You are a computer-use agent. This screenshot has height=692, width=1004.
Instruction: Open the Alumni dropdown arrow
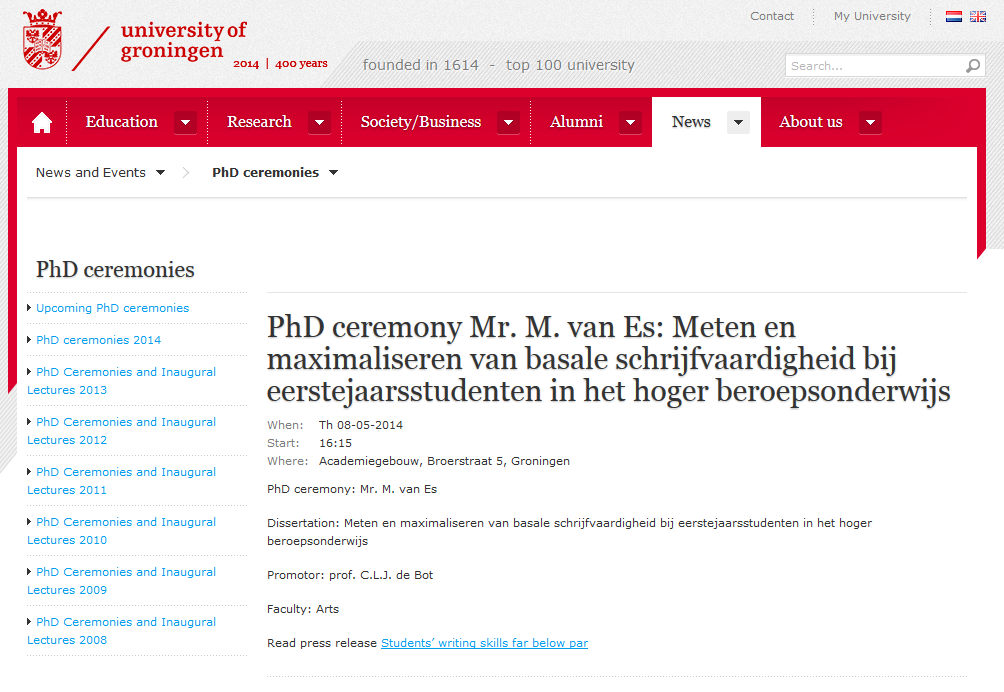pyautogui.click(x=630, y=123)
